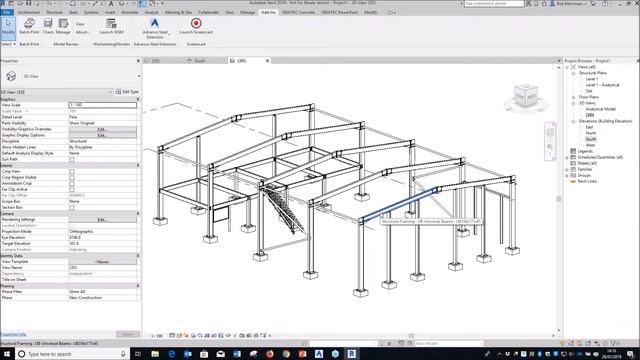Toggle the Far Clip Active checkbox
The image size is (640, 360).
(x=72, y=189)
